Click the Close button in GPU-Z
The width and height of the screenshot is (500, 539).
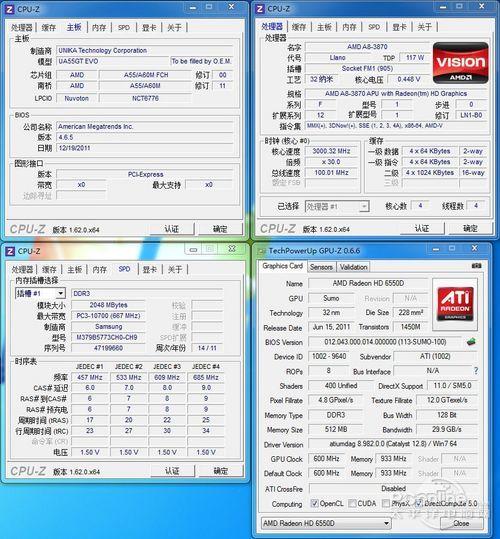(x=461, y=523)
